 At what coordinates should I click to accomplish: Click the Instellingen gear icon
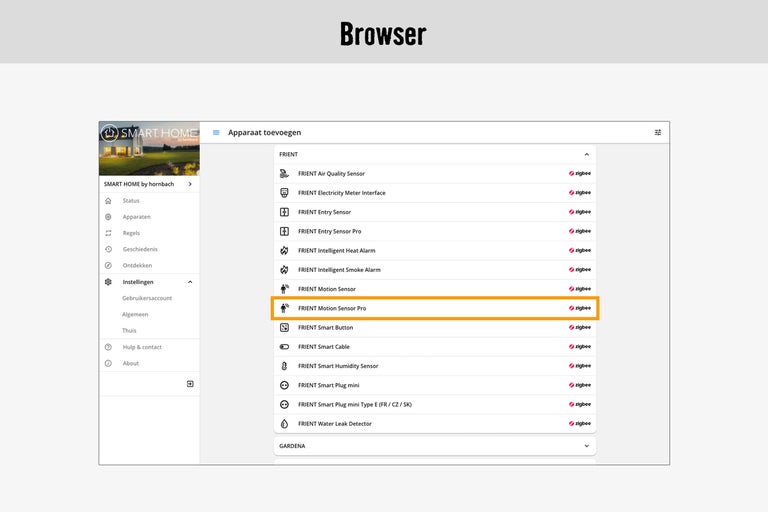108,282
